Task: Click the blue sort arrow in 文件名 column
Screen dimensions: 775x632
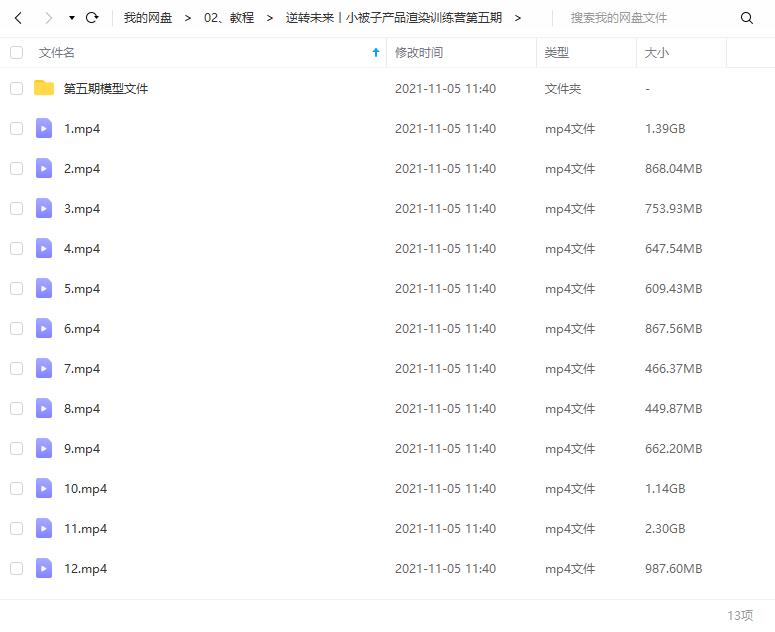Action: tap(376, 52)
